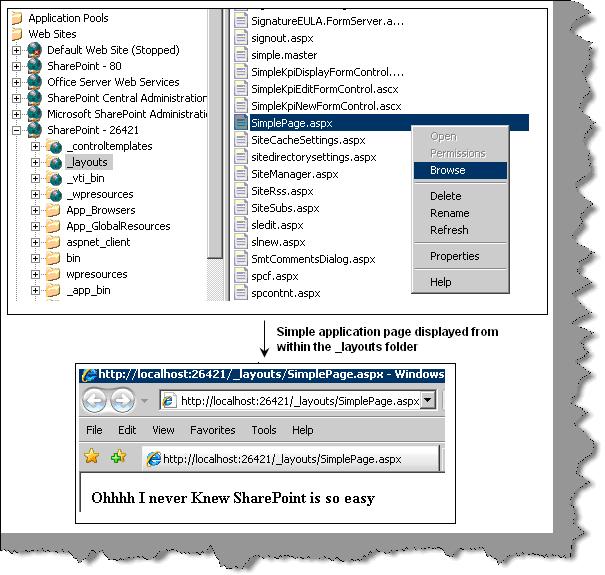Image resolution: width=605 pixels, height=575 pixels.
Task: Expand the Office Server Web Services node
Action: click(16, 83)
